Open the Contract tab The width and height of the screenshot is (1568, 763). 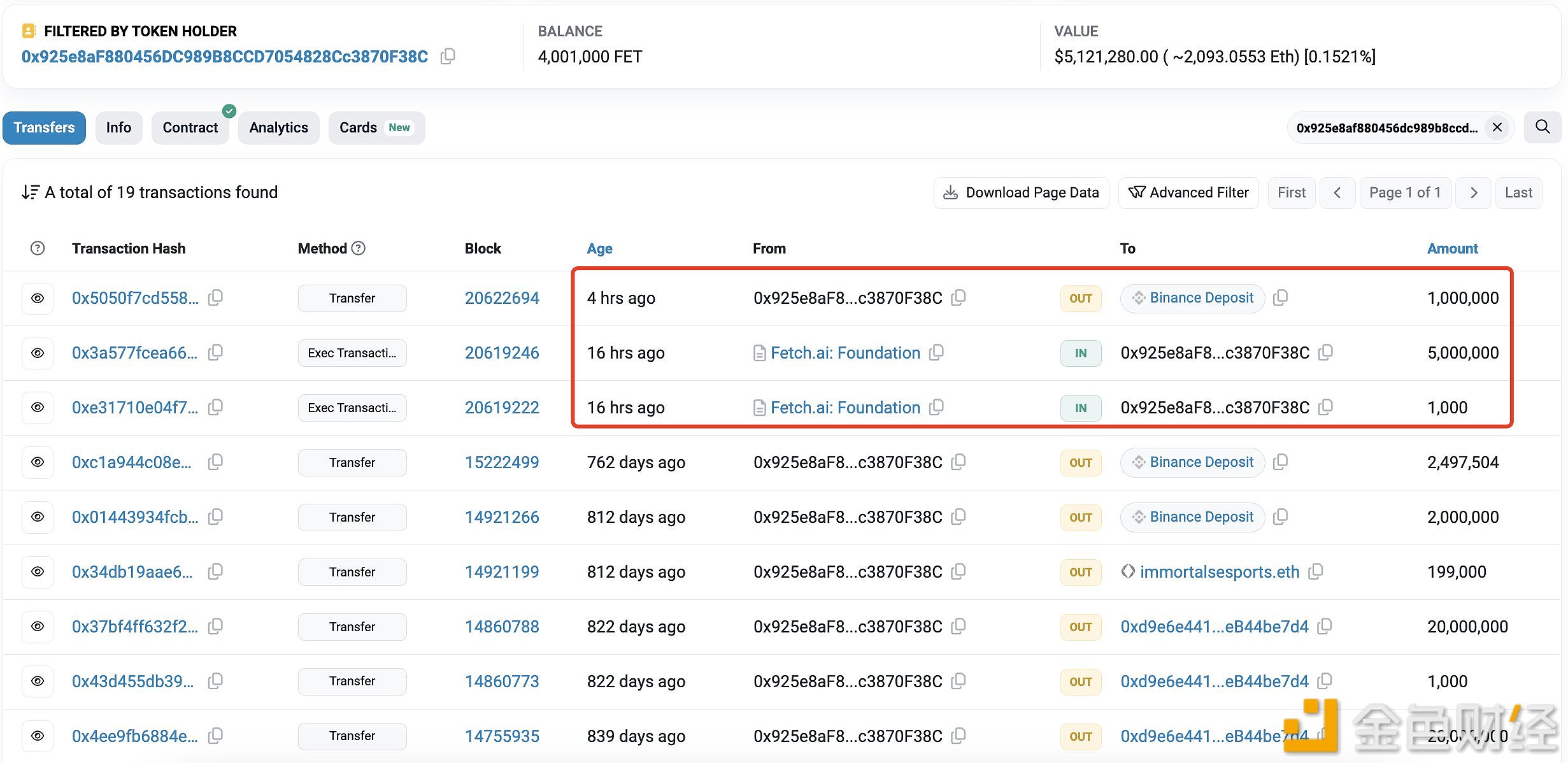tap(190, 127)
